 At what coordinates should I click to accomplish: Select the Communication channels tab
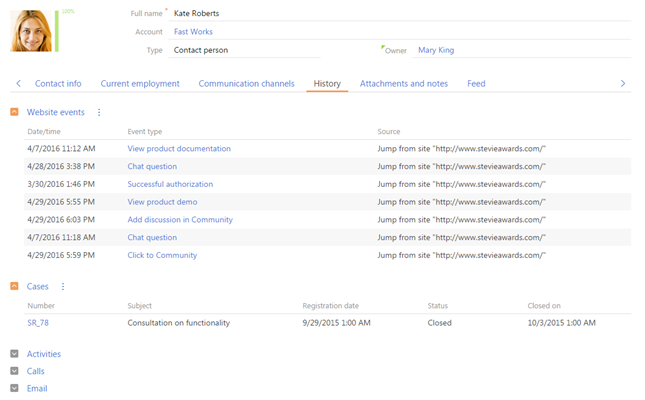tap(246, 84)
